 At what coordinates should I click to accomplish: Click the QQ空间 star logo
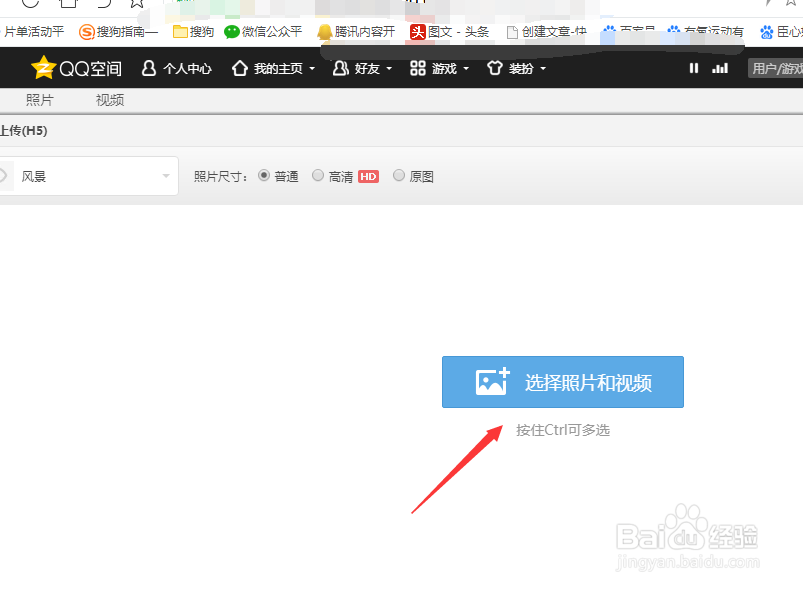click(x=44, y=68)
